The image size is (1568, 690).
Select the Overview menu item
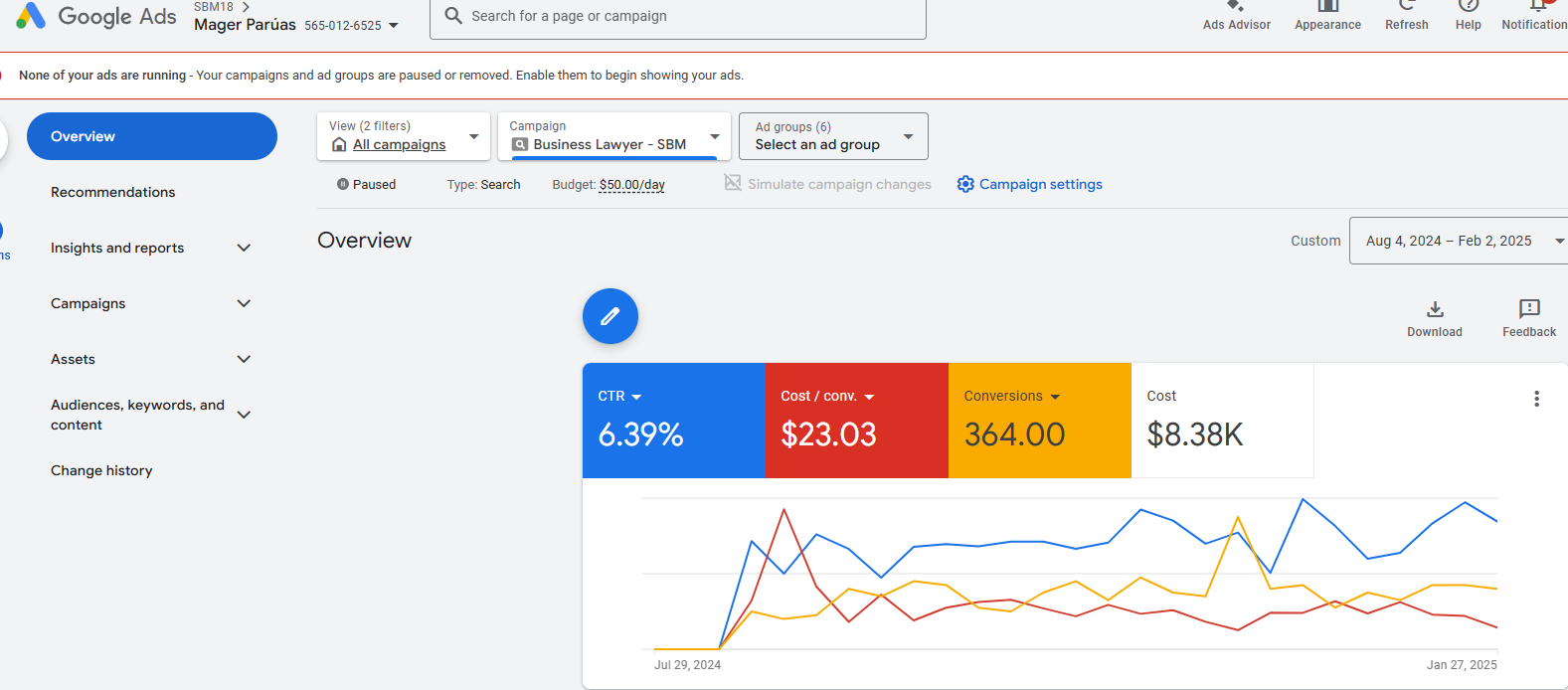(x=152, y=136)
